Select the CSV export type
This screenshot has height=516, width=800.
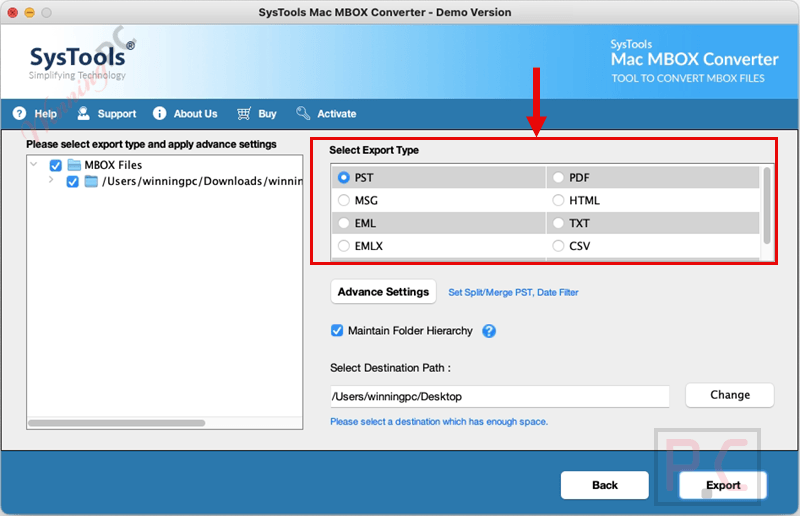558,246
